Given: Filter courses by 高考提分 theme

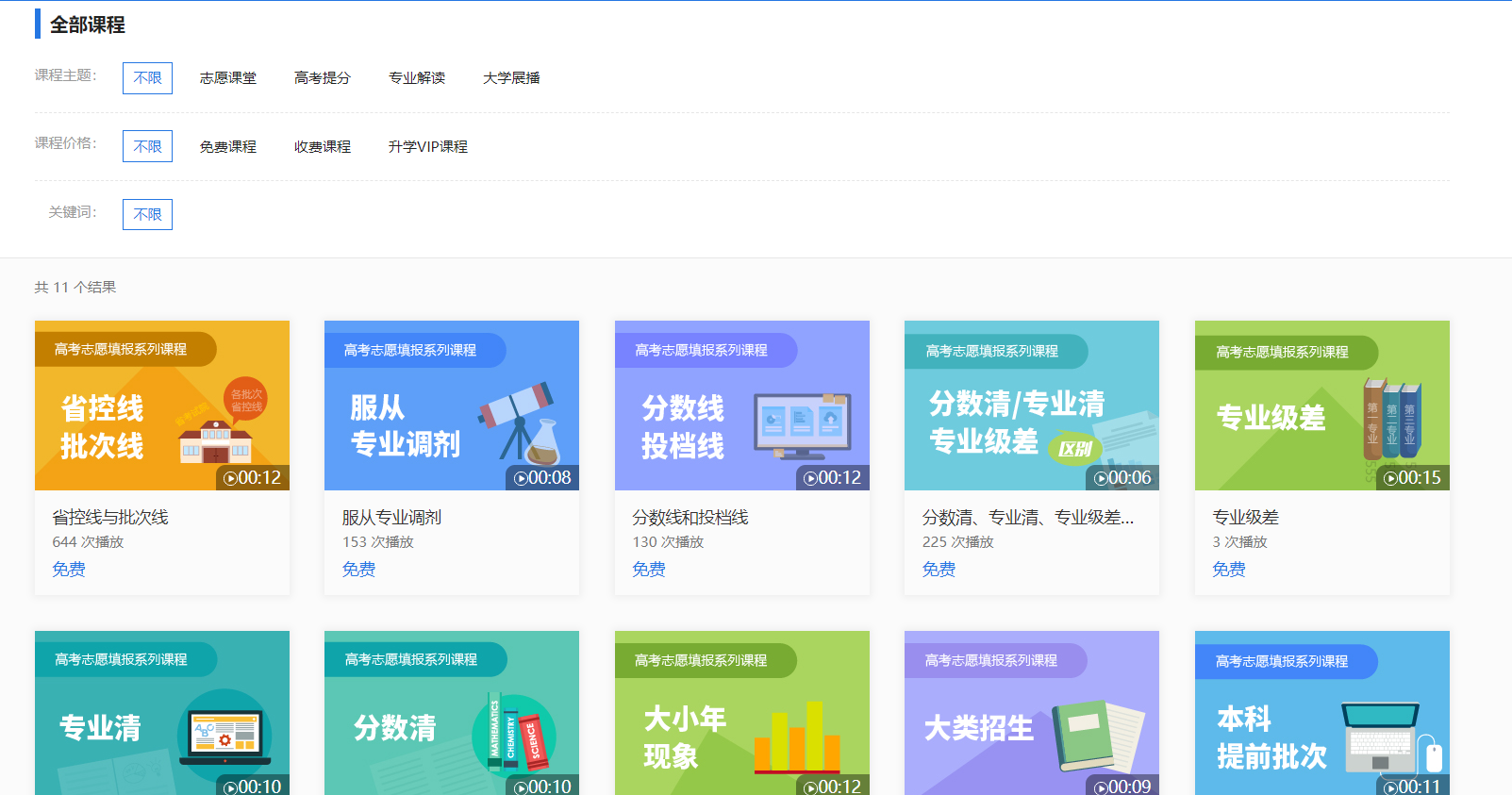Looking at the screenshot, I should [x=323, y=78].
